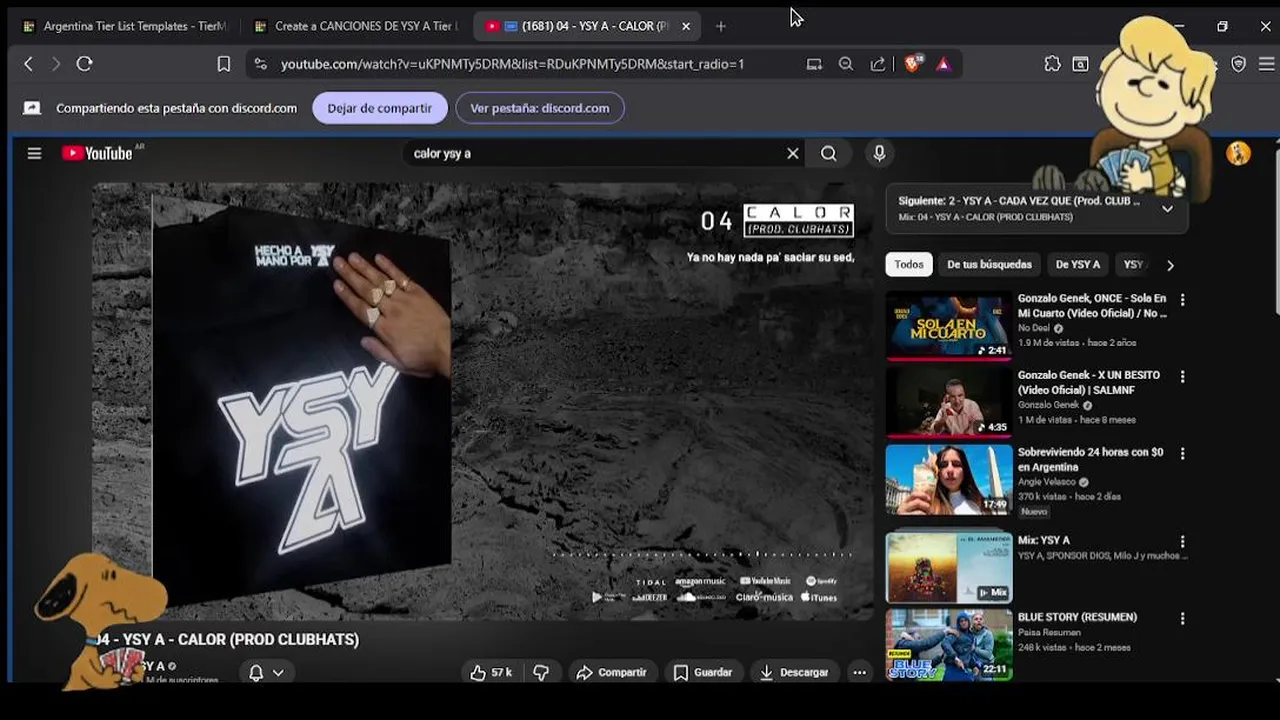
Task: Go back with the browser back arrow
Action: pos(28,64)
